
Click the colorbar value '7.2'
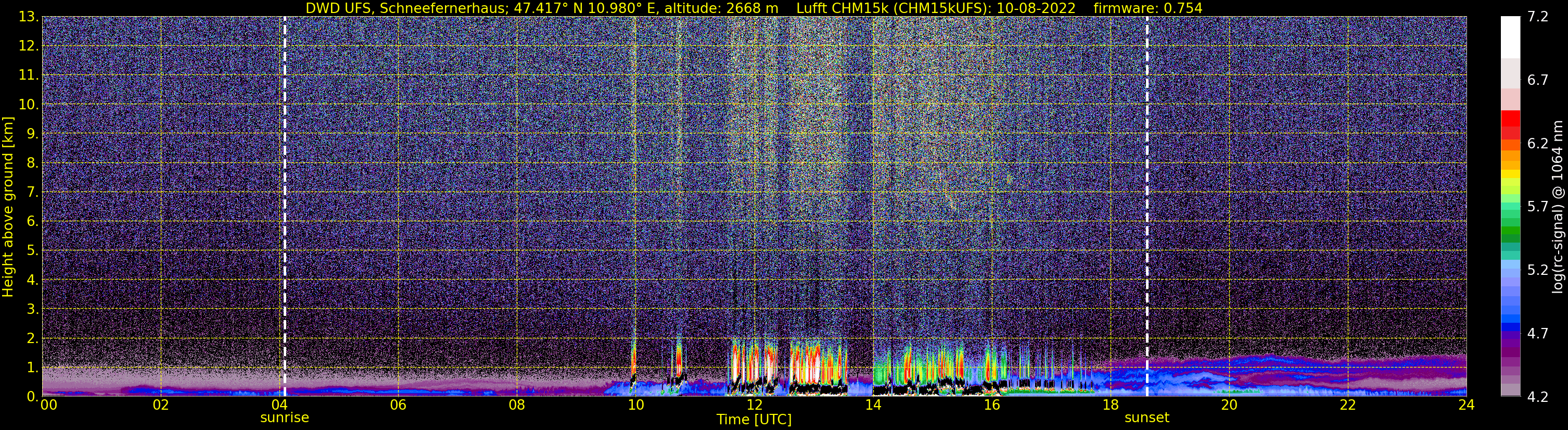pyautogui.click(x=1538, y=17)
